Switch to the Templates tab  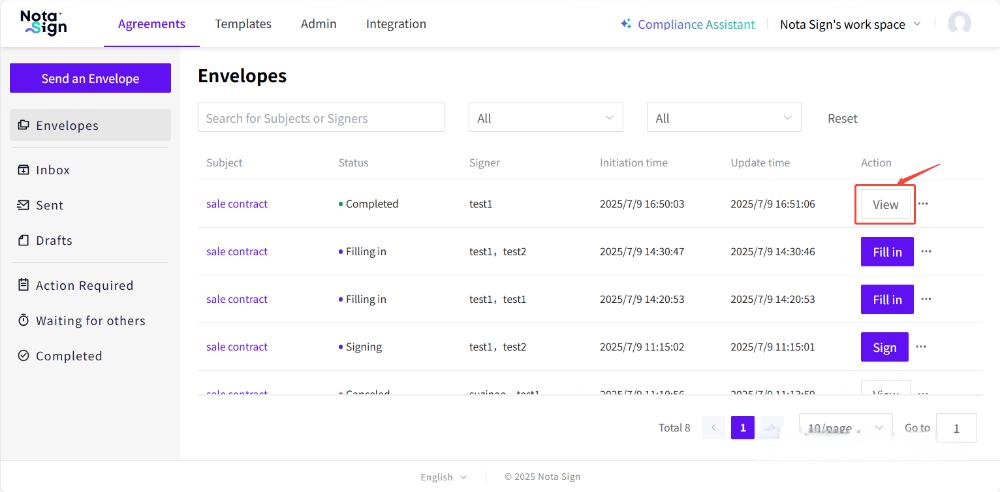tap(243, 24)
